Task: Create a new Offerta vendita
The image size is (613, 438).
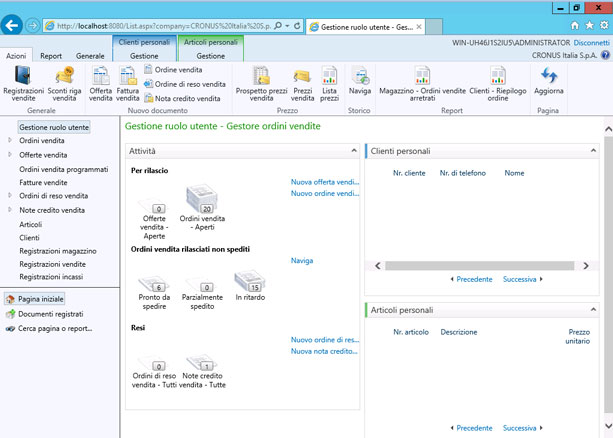Action: [100, 84]
